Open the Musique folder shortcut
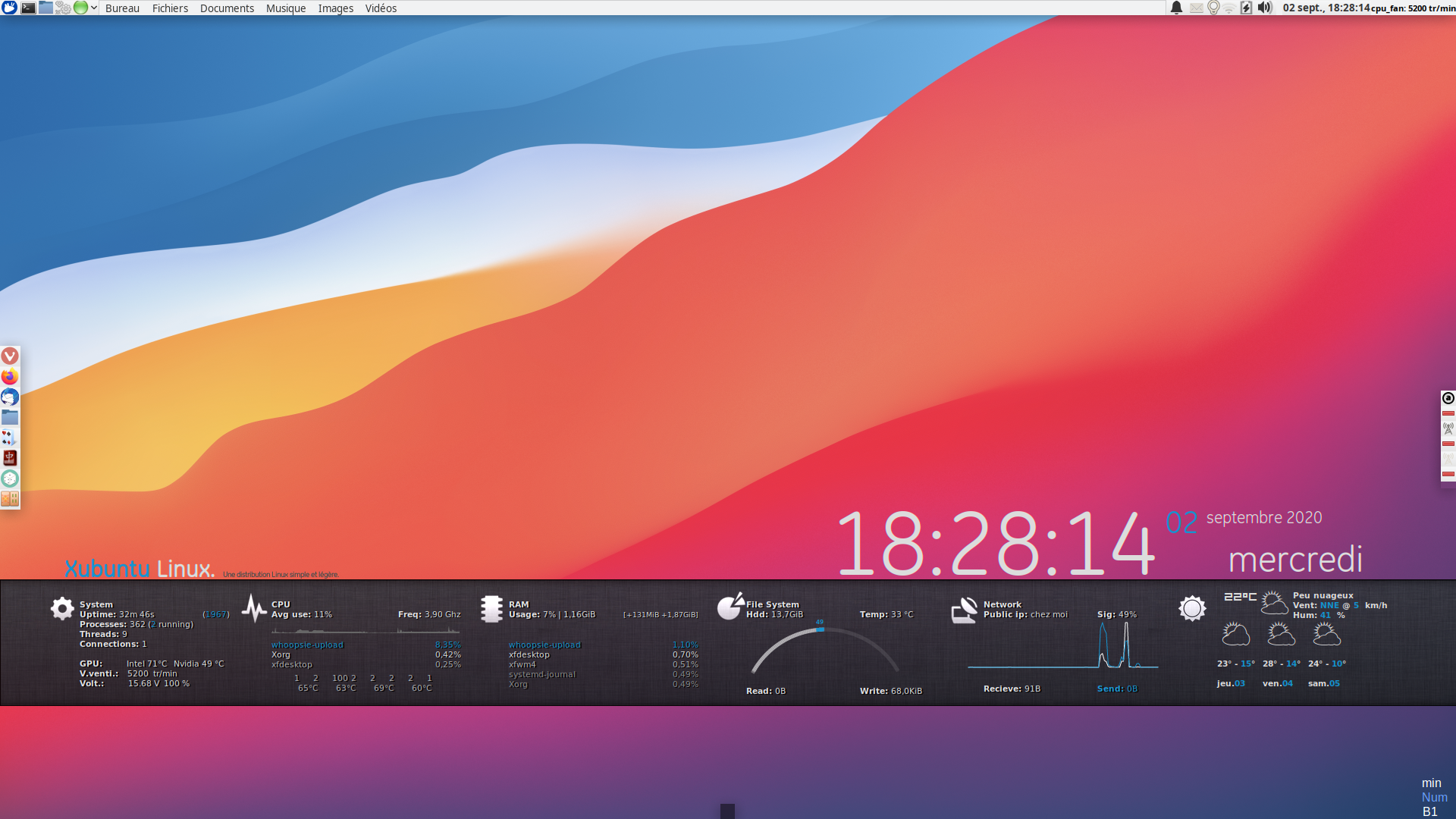 (x=286, y=8)
